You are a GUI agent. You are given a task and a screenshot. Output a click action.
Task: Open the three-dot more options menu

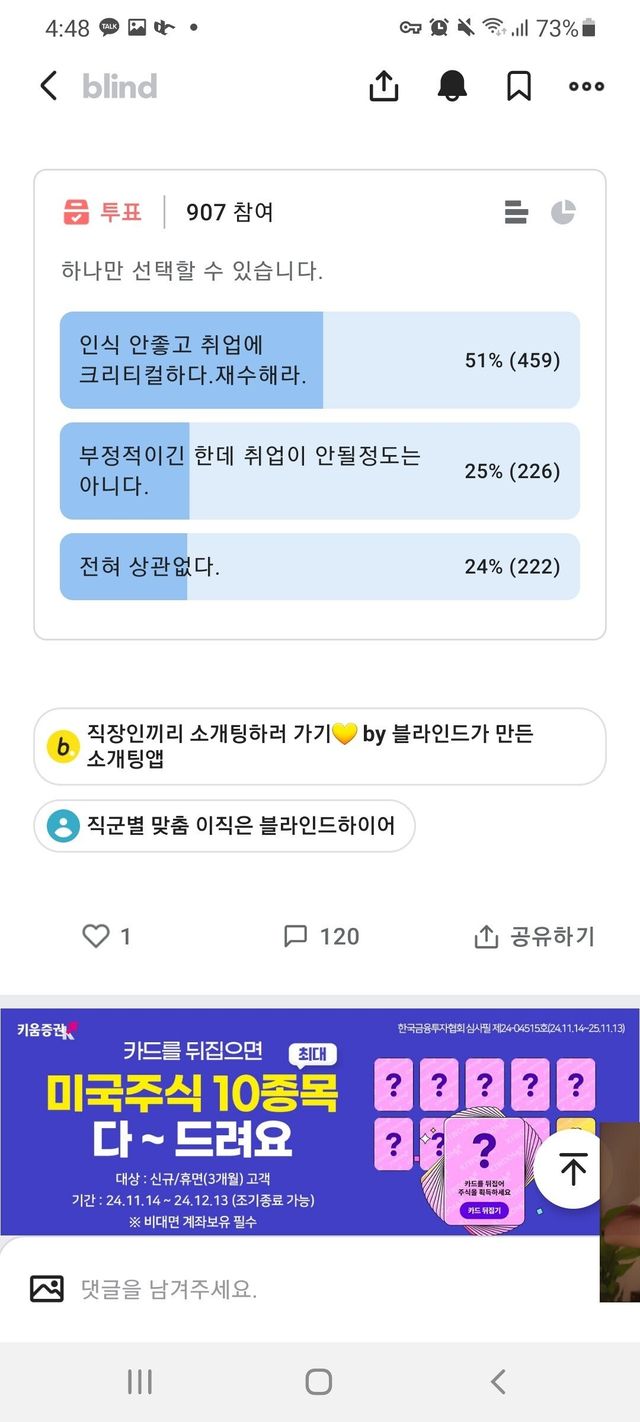coord(586,87)
